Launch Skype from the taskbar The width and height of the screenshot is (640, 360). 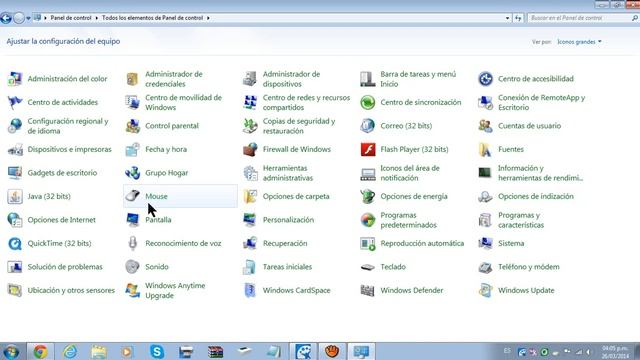[x=157, y=351]
